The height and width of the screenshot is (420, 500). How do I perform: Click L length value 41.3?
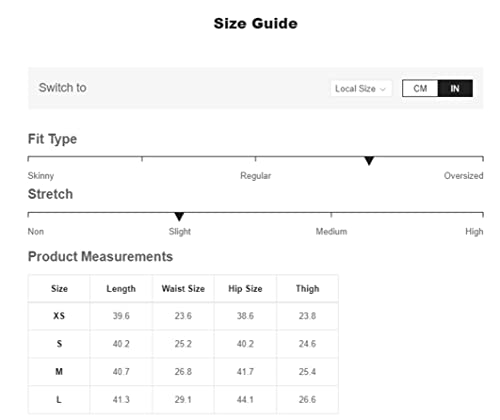click(121, 399)
